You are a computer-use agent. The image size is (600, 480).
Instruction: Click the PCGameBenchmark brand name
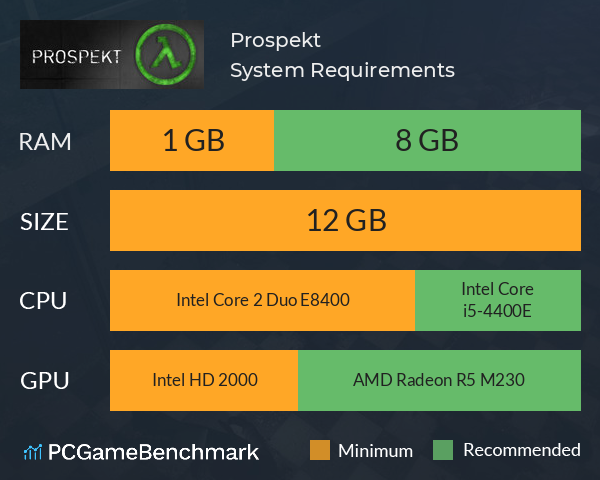tap(153, 452)
